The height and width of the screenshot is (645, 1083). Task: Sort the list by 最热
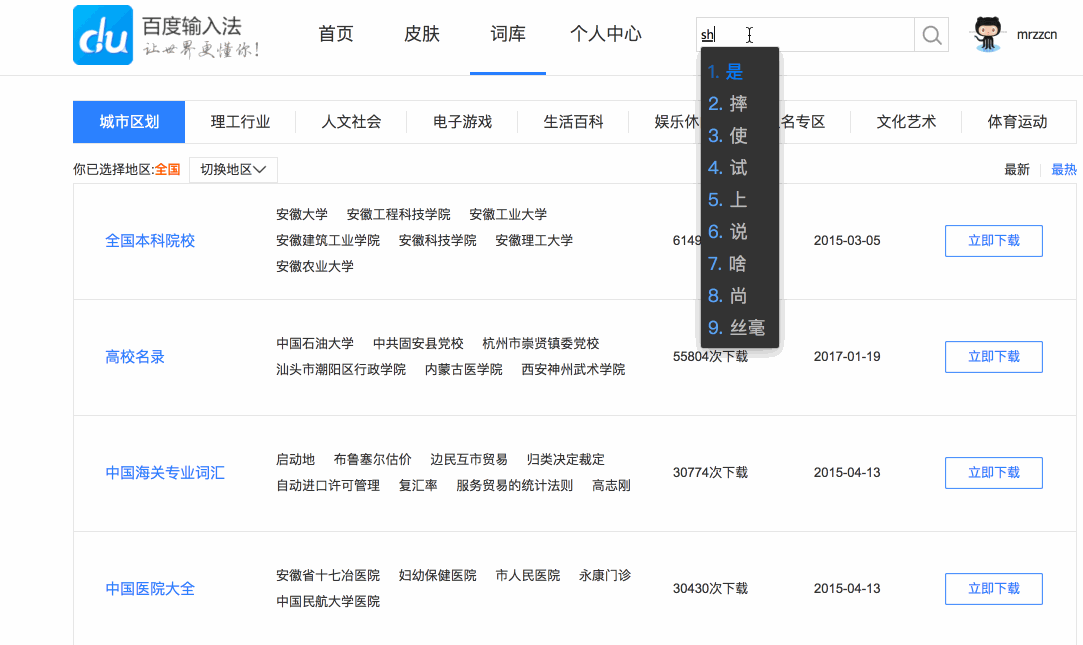coord(1064,170)
